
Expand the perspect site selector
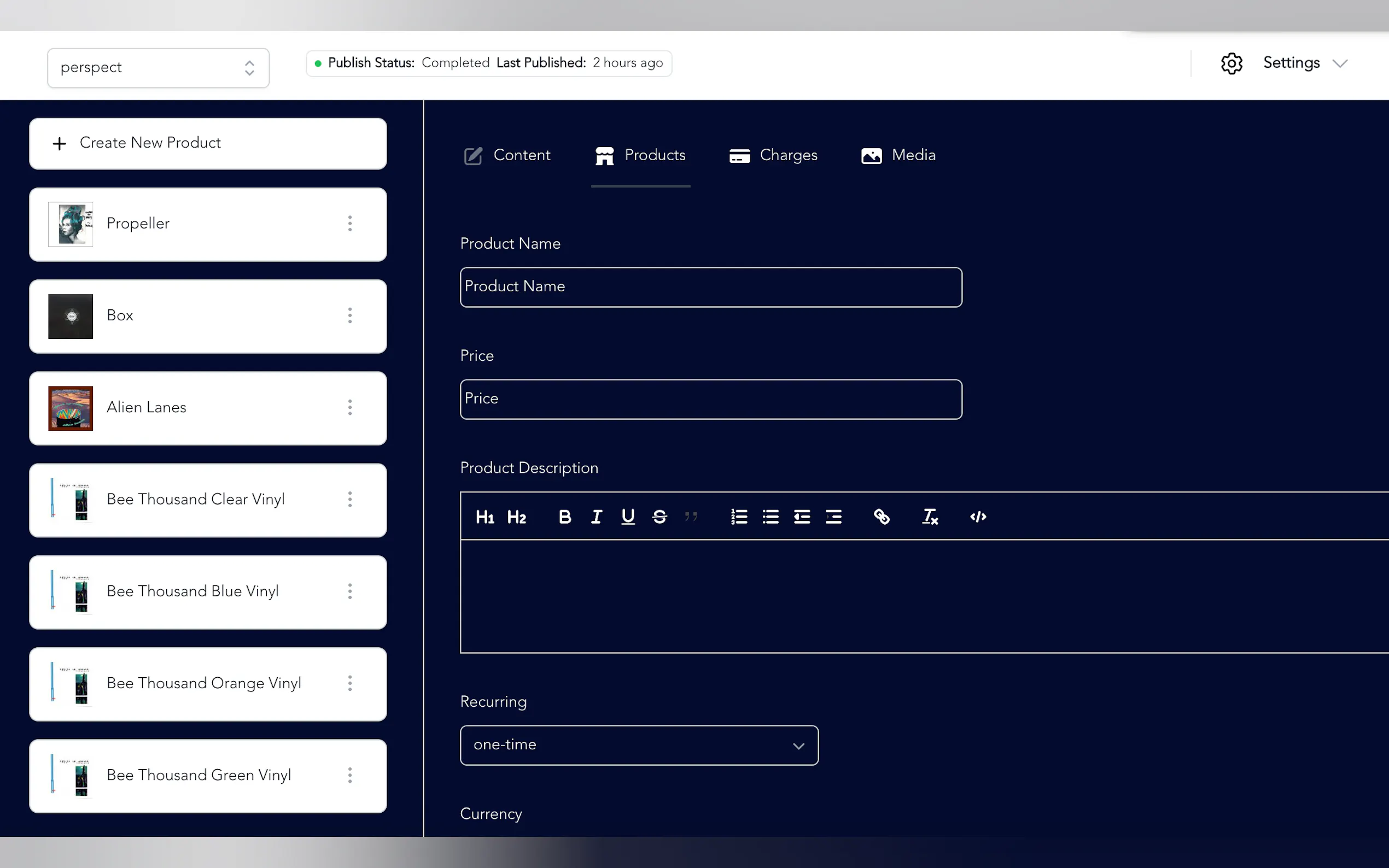(x=158, y=68)
